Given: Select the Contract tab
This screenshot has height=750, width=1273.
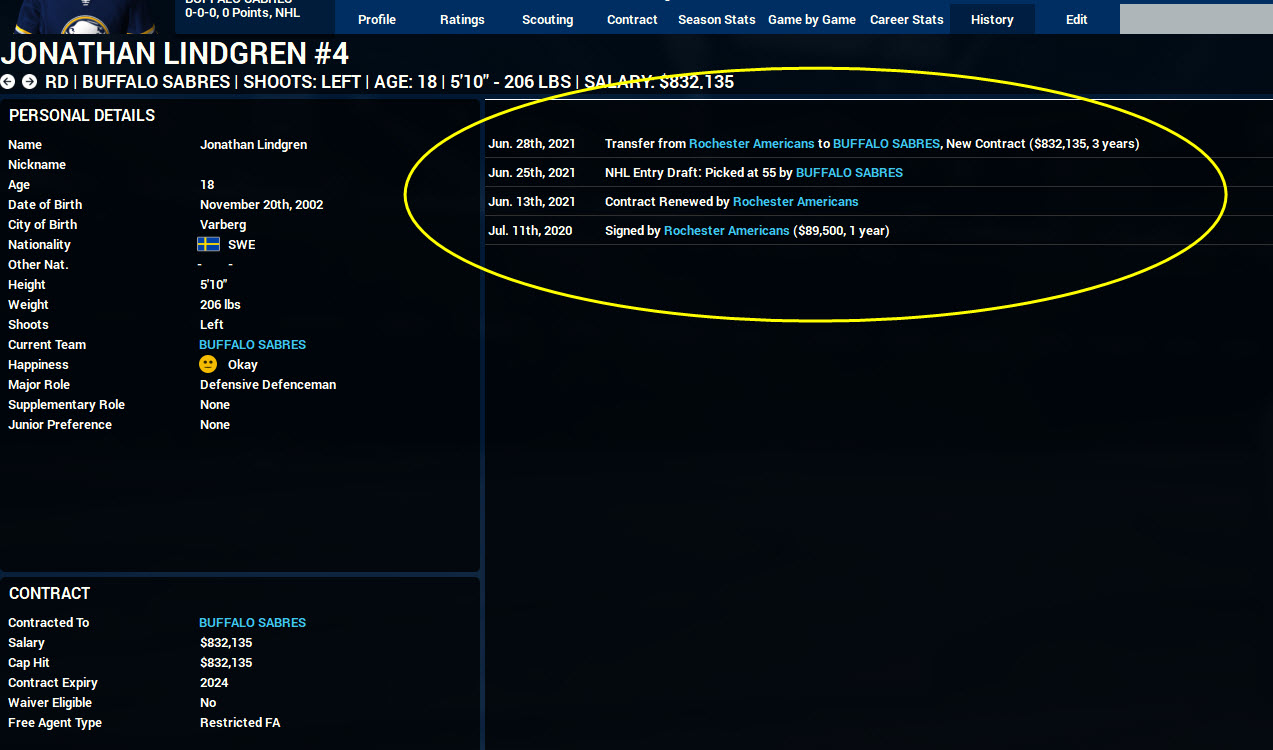Looking at the screenshot, I should coord(633,19).
